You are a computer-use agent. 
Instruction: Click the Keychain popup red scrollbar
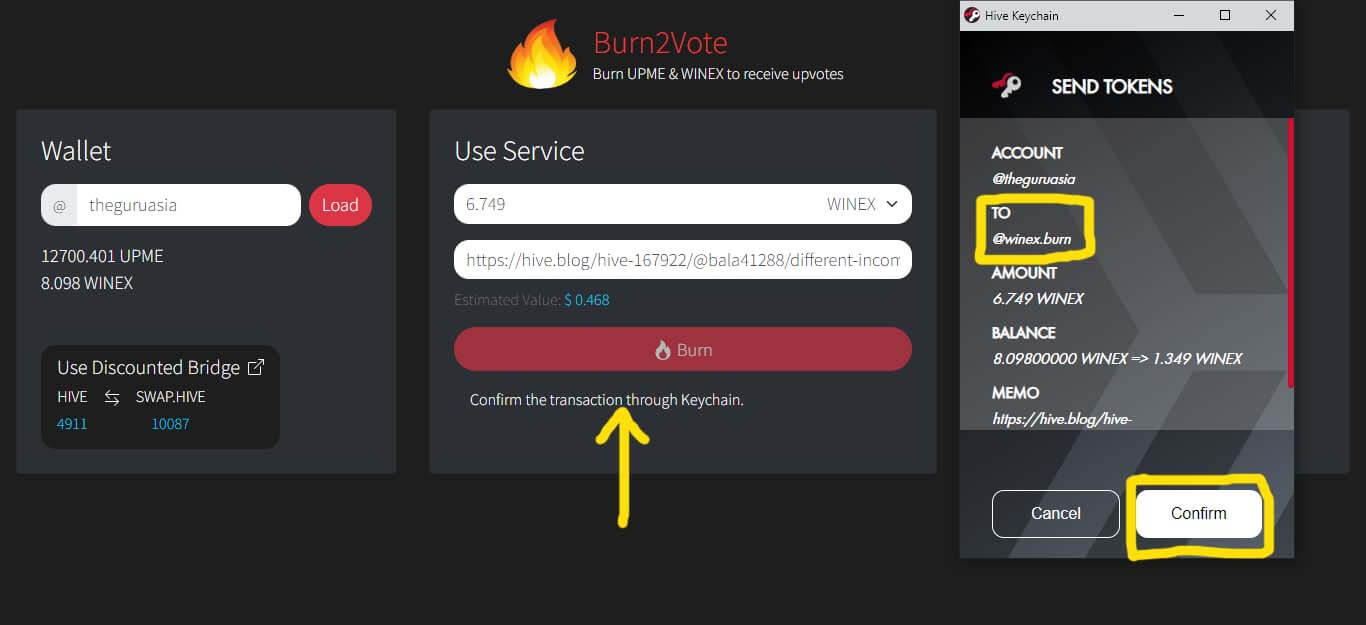1291,252
